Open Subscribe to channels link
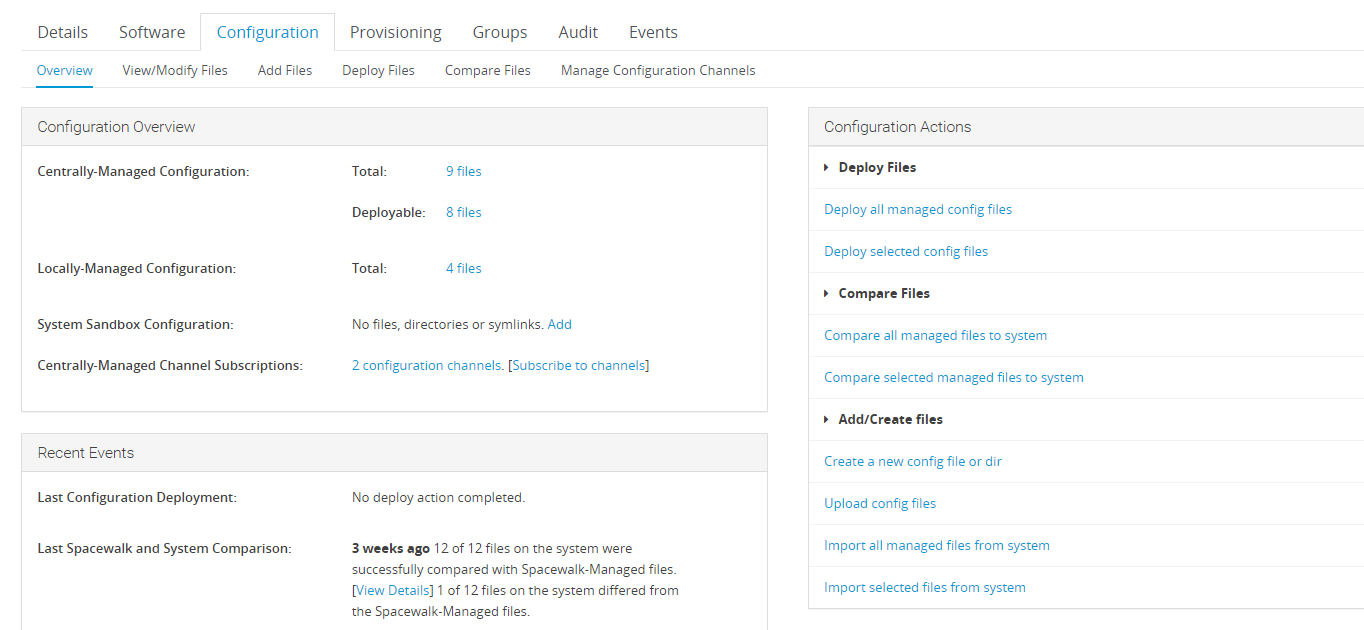The height and width of the screenshot is (630, 1364). 578,365
